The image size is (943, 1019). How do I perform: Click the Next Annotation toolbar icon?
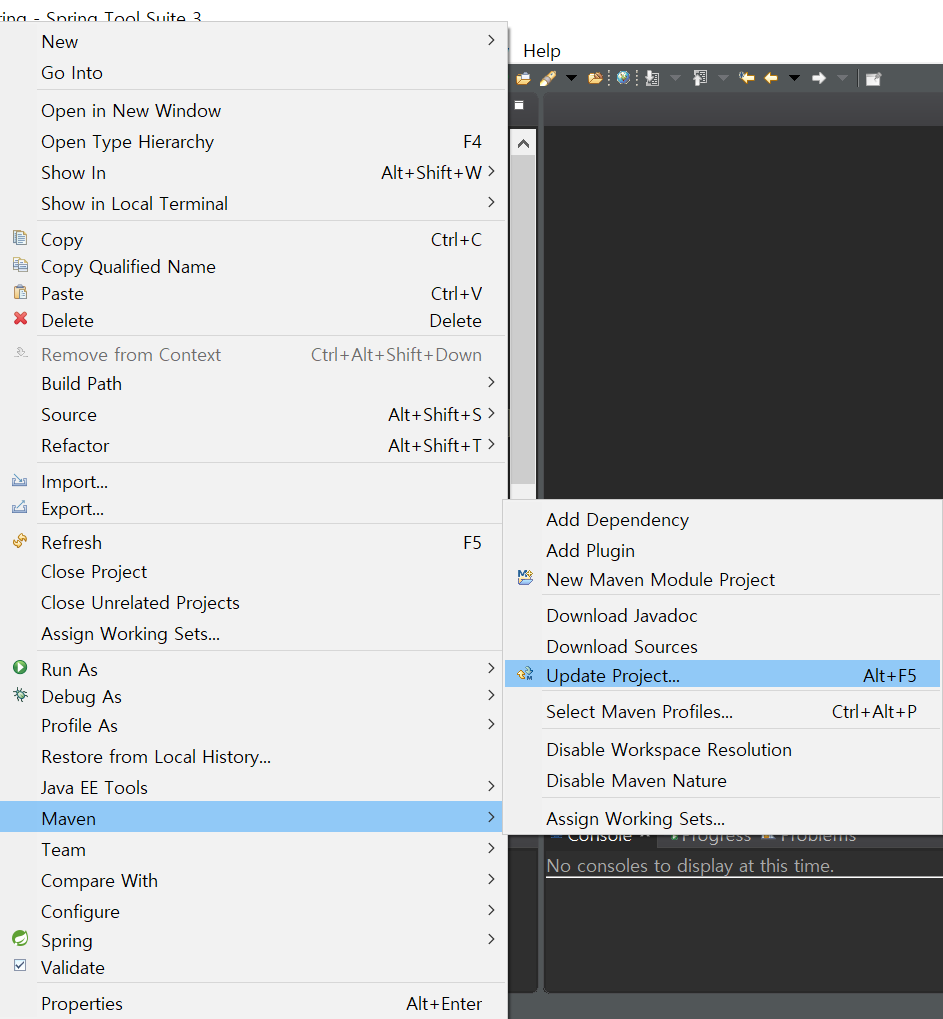pos(652,79)
